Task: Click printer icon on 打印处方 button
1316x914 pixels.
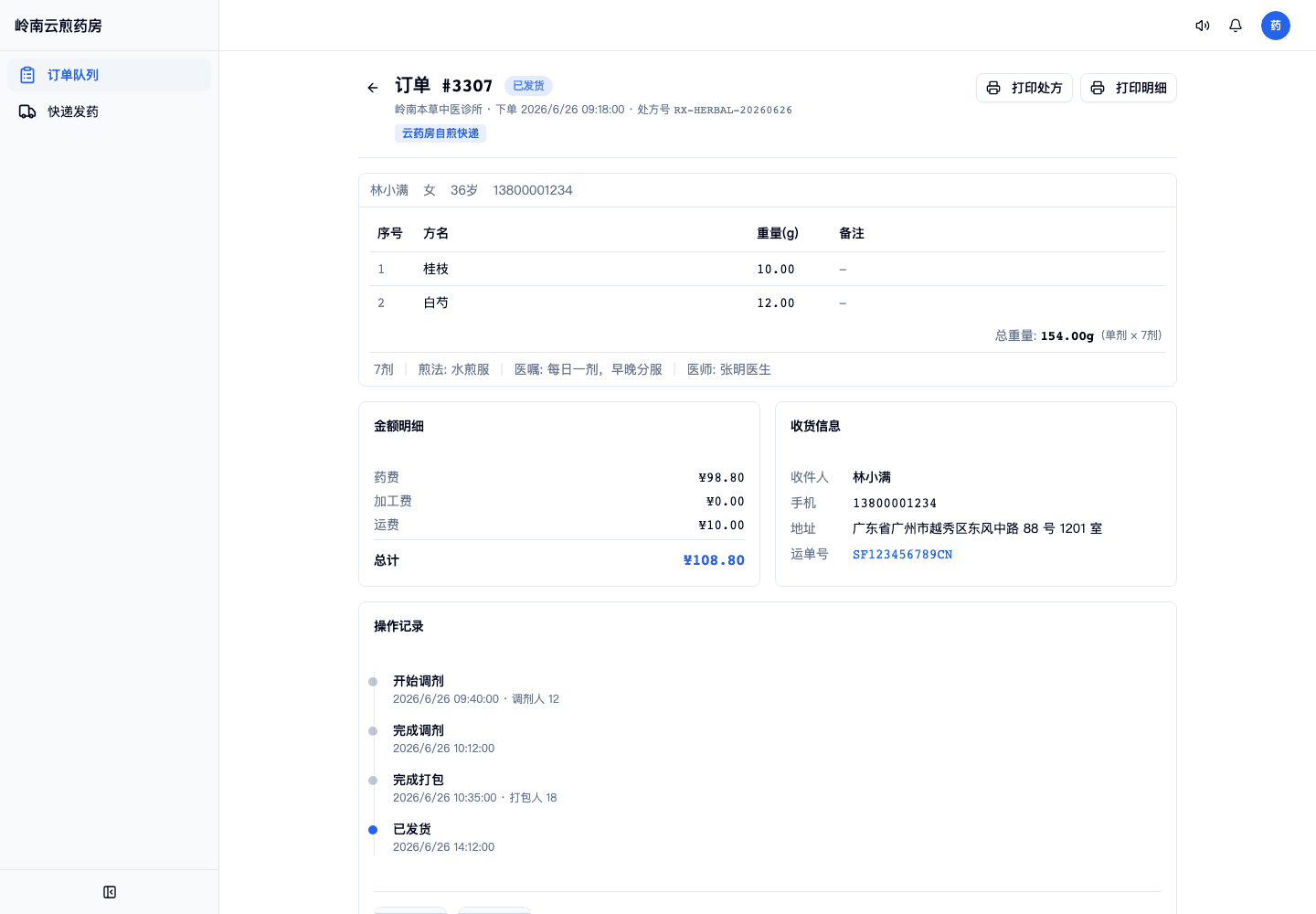Action: [x=993, y=88]
